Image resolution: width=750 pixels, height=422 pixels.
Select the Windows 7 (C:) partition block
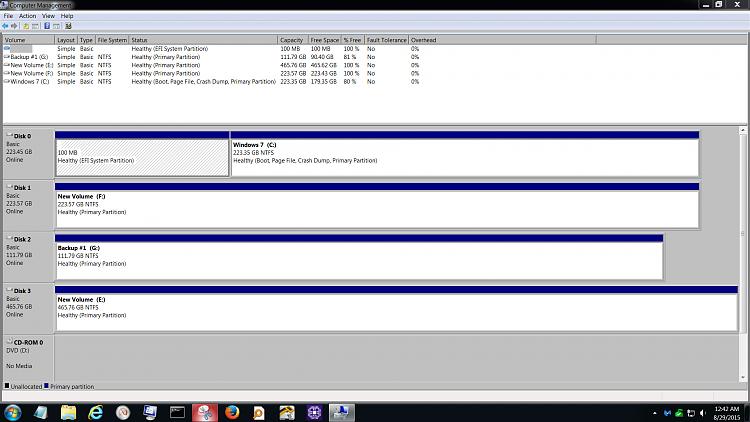point(465,154)
